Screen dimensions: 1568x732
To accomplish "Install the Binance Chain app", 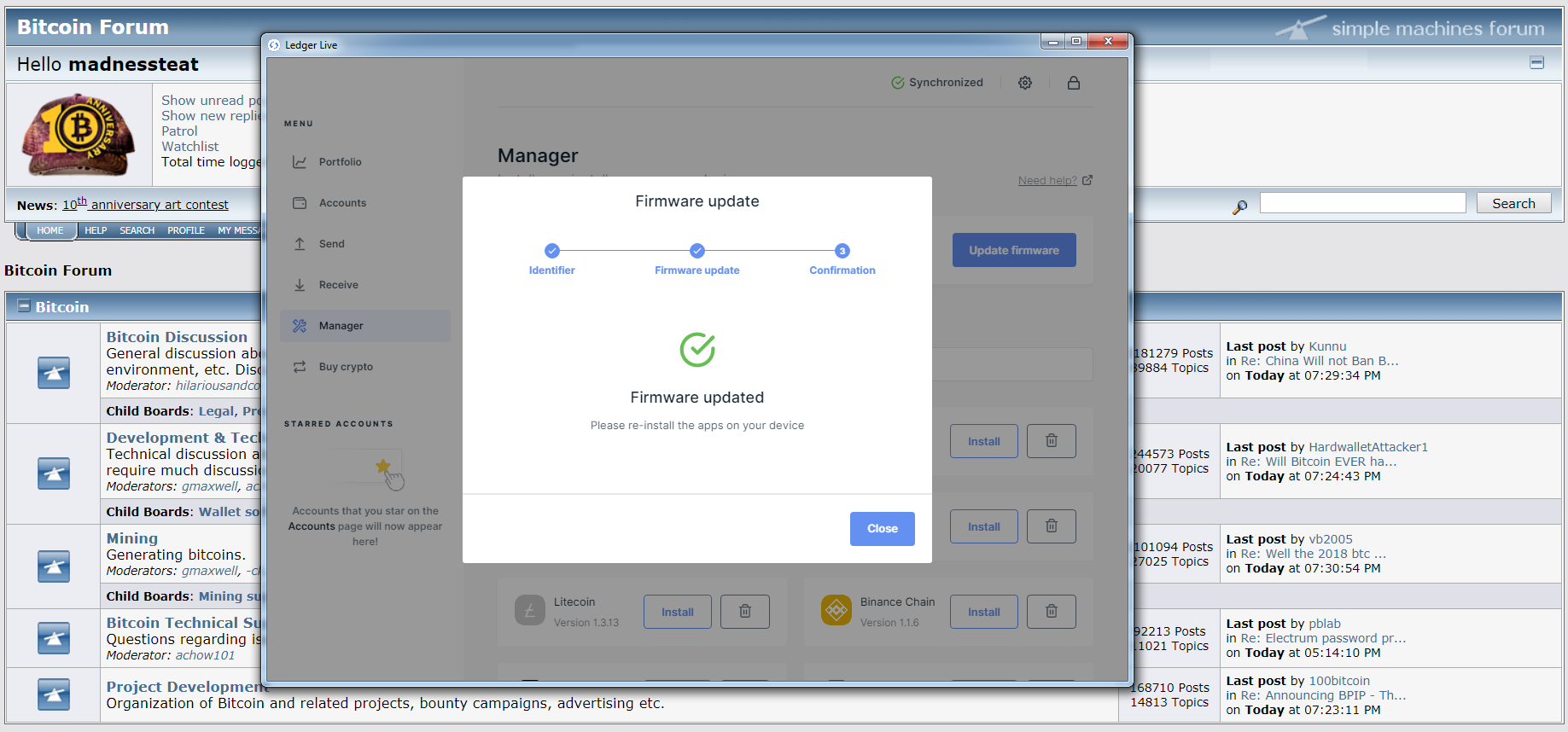I will [x=984, y=612].
